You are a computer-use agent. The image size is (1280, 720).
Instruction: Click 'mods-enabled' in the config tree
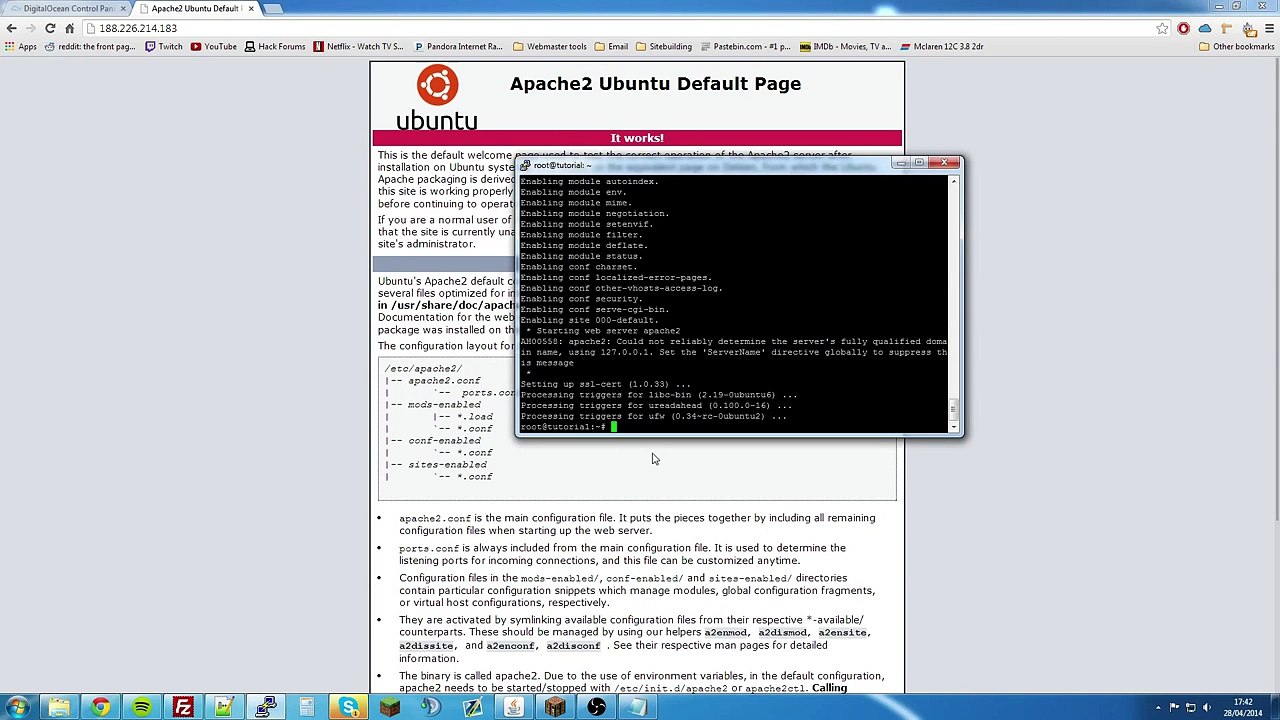pyautogui.click(x=444, y=405)
